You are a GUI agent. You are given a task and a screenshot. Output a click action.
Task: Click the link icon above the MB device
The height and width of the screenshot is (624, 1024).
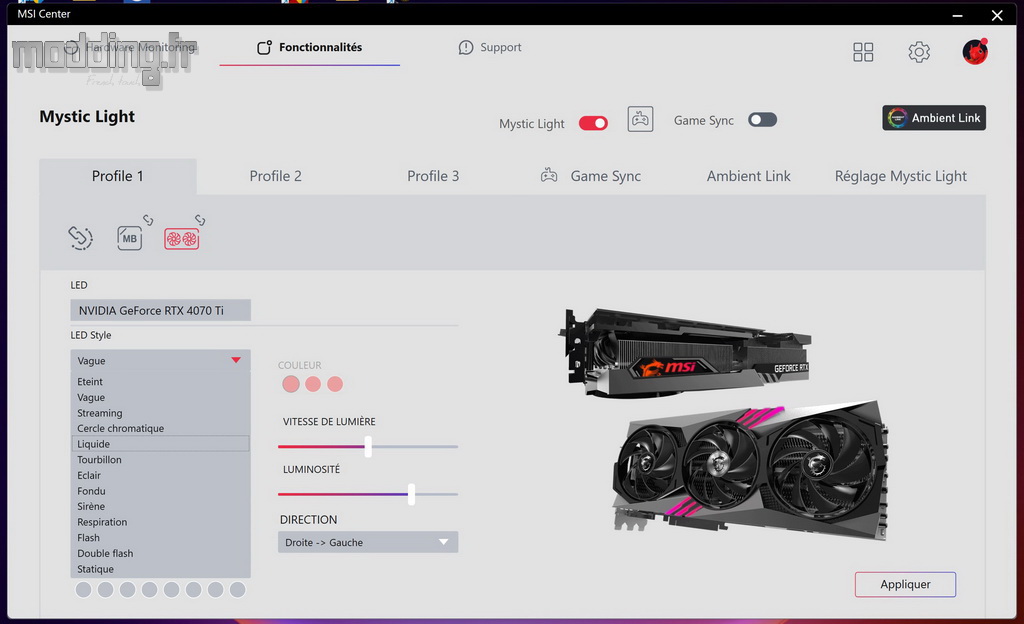point(148,221)
